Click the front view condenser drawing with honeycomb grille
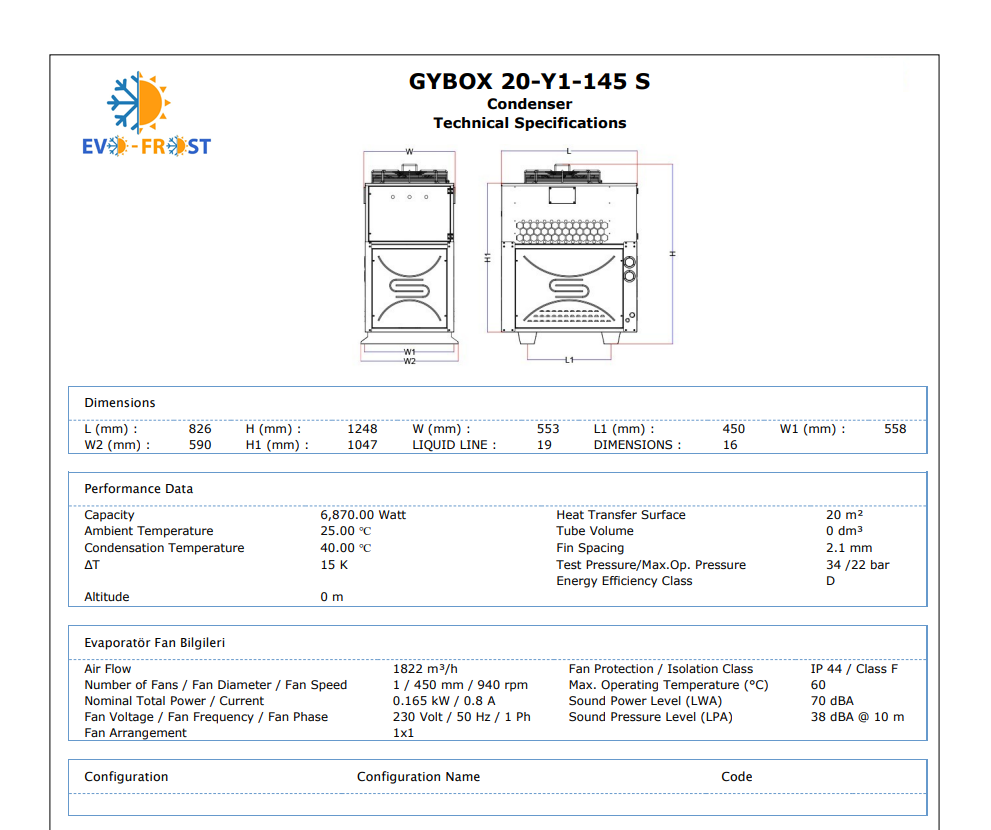The height and width of the screenshot is (830, 991). click(580, 256)
